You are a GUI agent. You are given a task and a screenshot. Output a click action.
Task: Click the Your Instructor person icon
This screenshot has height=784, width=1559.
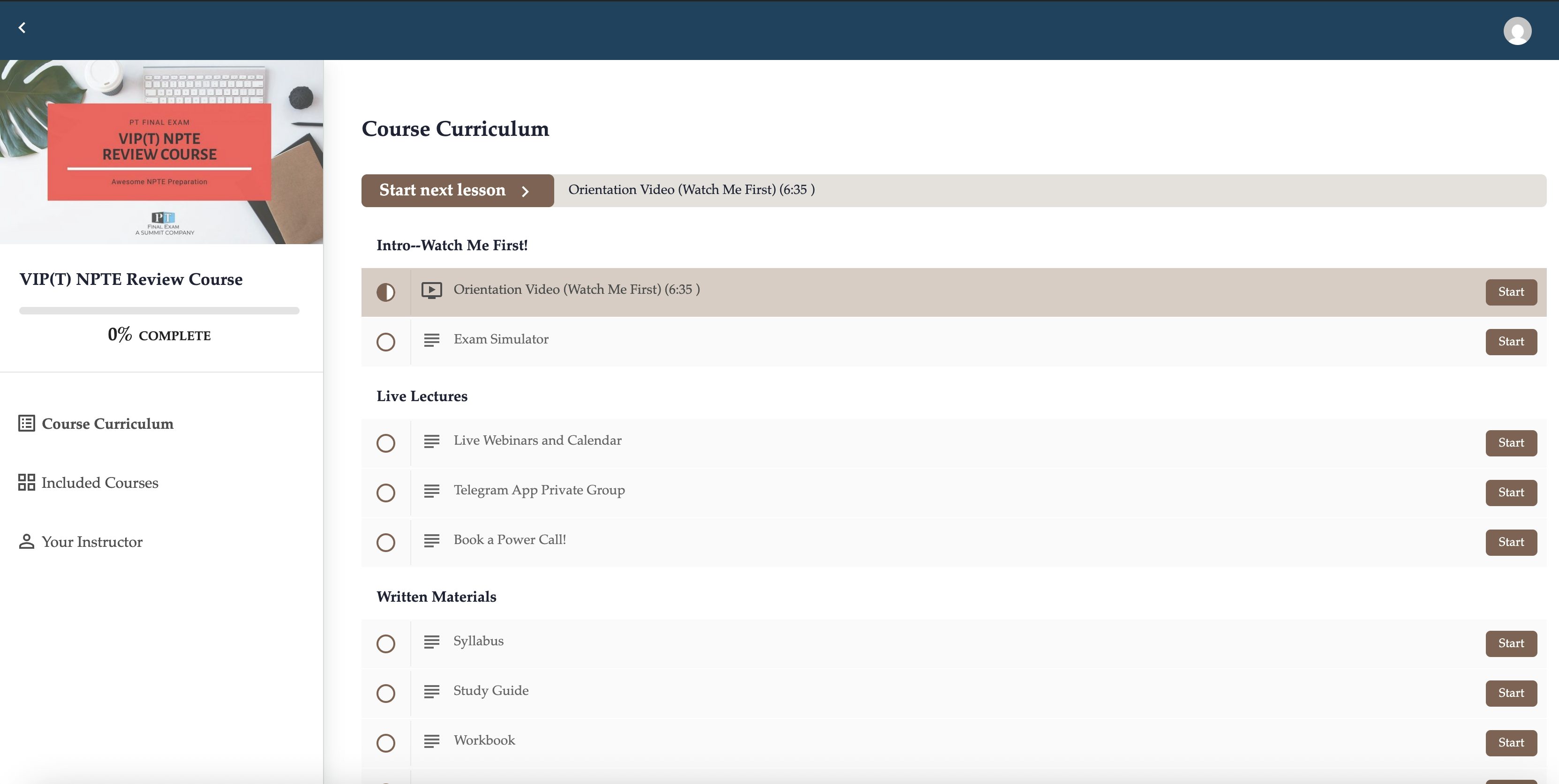tap(27, 541)
